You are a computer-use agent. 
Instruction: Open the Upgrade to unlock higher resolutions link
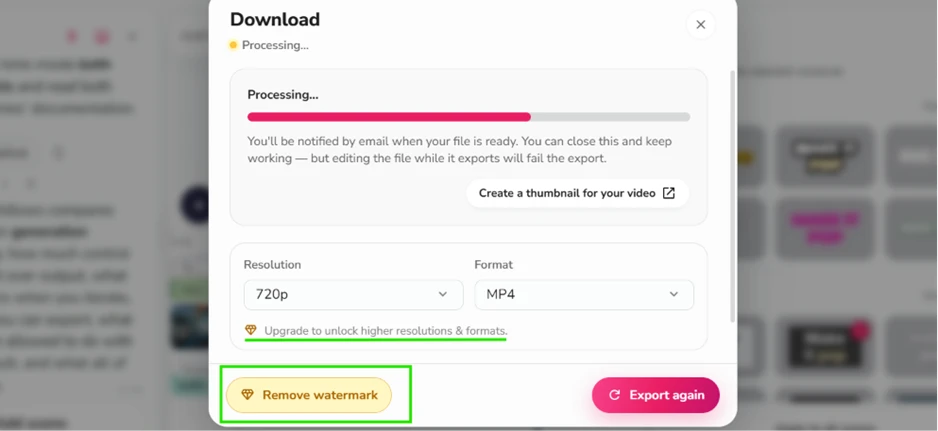pyautogui.click(x=386, y=330)
